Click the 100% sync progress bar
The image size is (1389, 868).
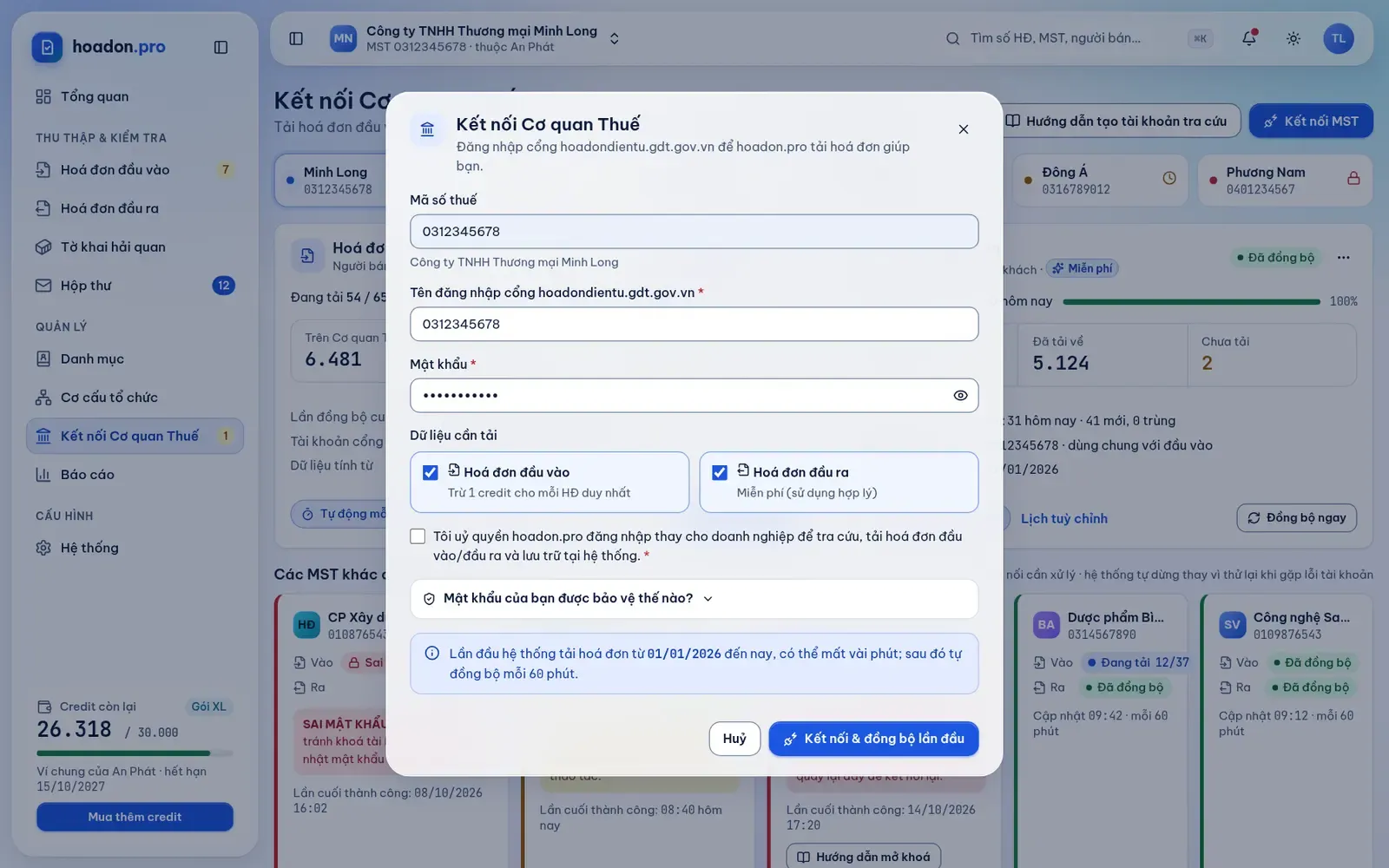(1191, 301)
